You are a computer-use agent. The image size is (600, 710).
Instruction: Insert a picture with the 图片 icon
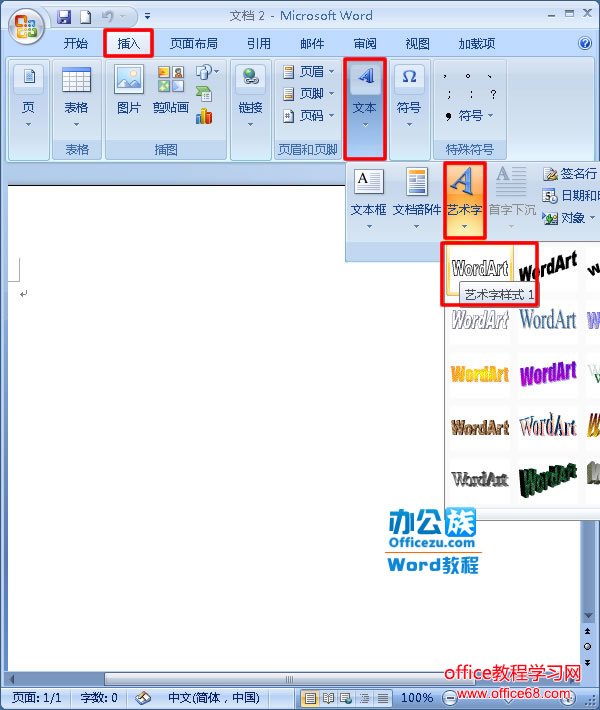pyautogui.click(x=129, y=79)
